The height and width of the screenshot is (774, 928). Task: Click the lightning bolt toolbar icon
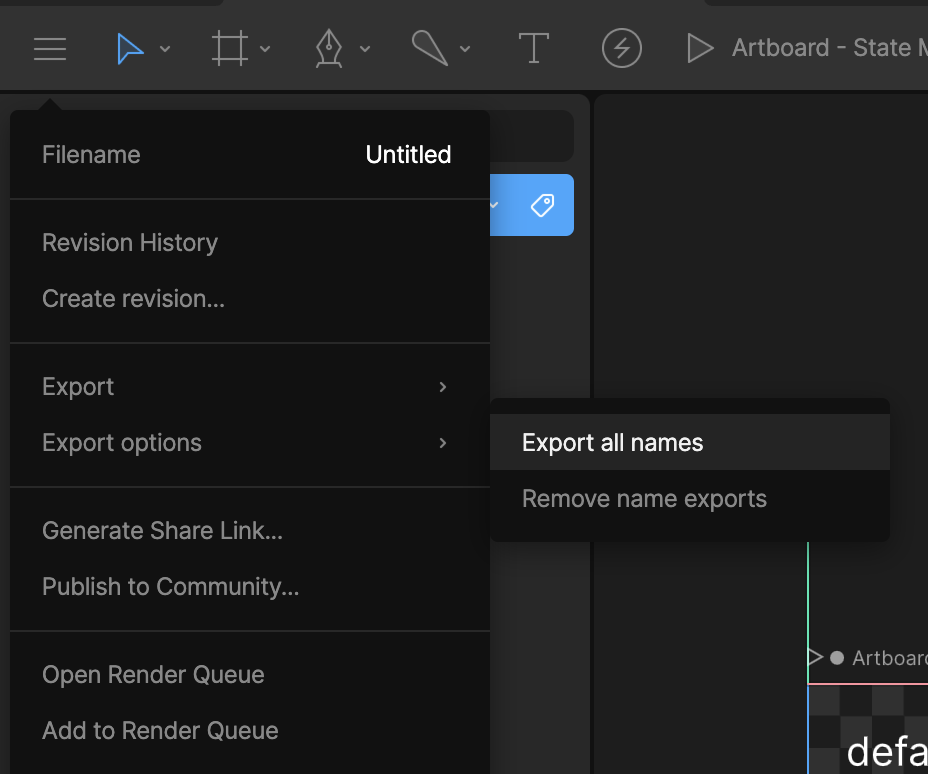tap(621, 47)
